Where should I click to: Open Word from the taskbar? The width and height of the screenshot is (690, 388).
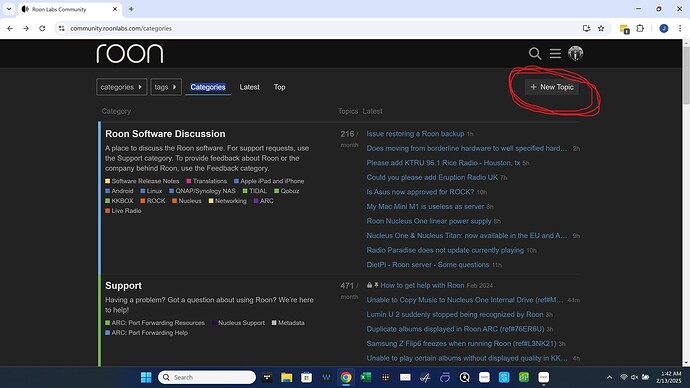[x=326, y=377]
